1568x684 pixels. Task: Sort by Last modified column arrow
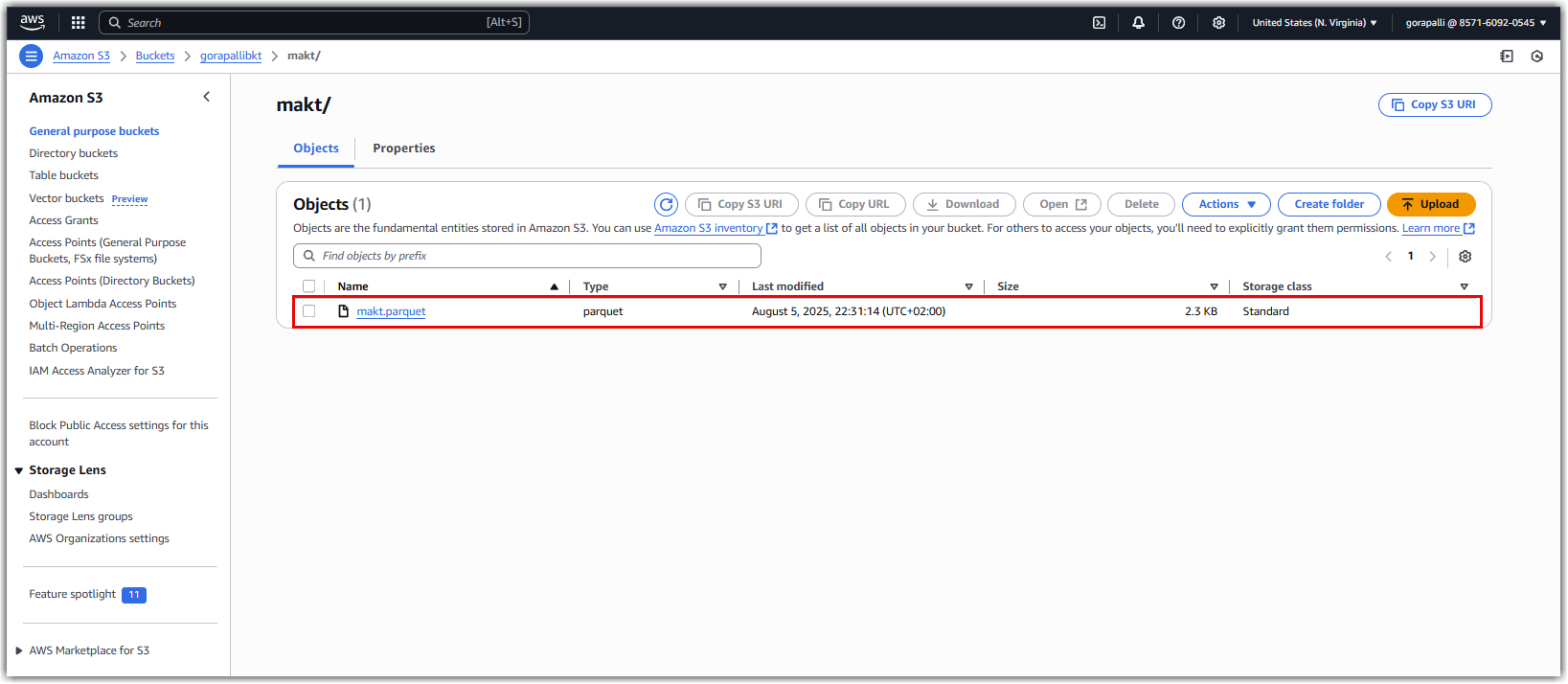pos(969,286)
